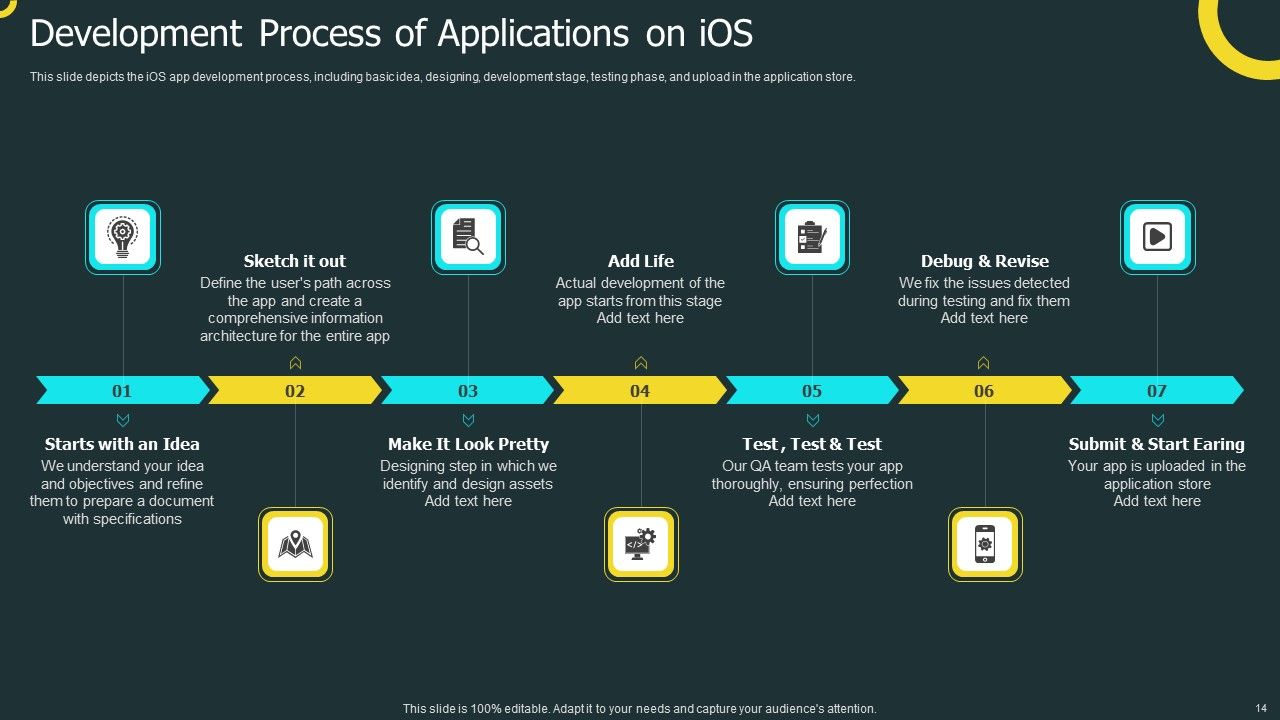Click the down chevron under step 07
The width and height of the screenshot is (1280, 720).
1157,420
